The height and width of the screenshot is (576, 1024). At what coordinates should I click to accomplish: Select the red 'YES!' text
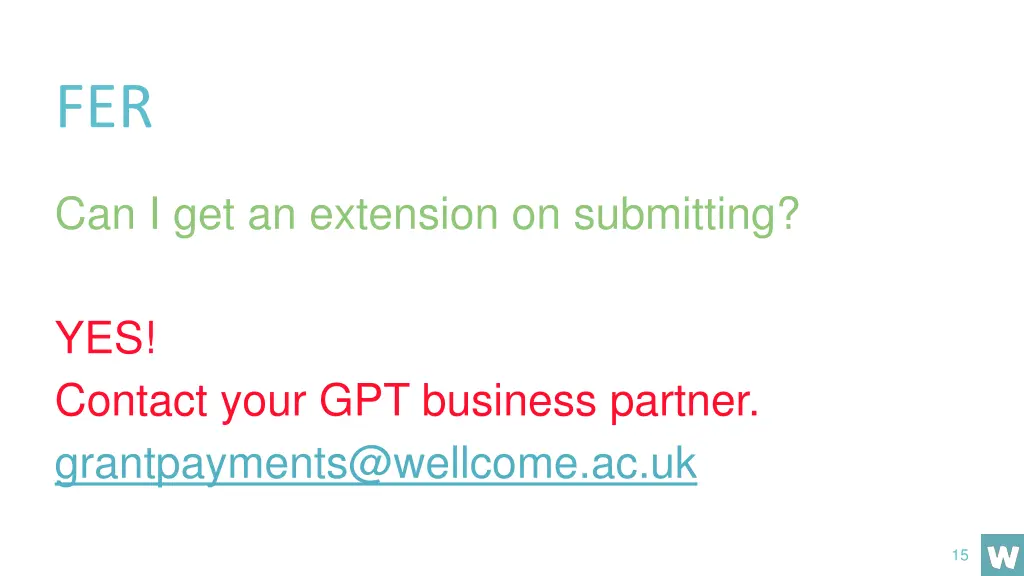click(x=106, y=338)
